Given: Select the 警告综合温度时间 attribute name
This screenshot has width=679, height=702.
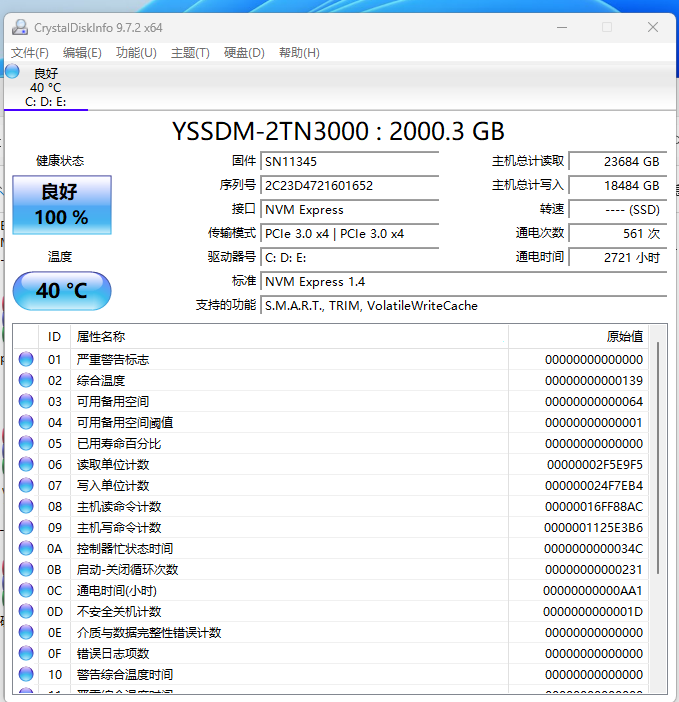Looking at the screenshot, I should click(125, 675).
